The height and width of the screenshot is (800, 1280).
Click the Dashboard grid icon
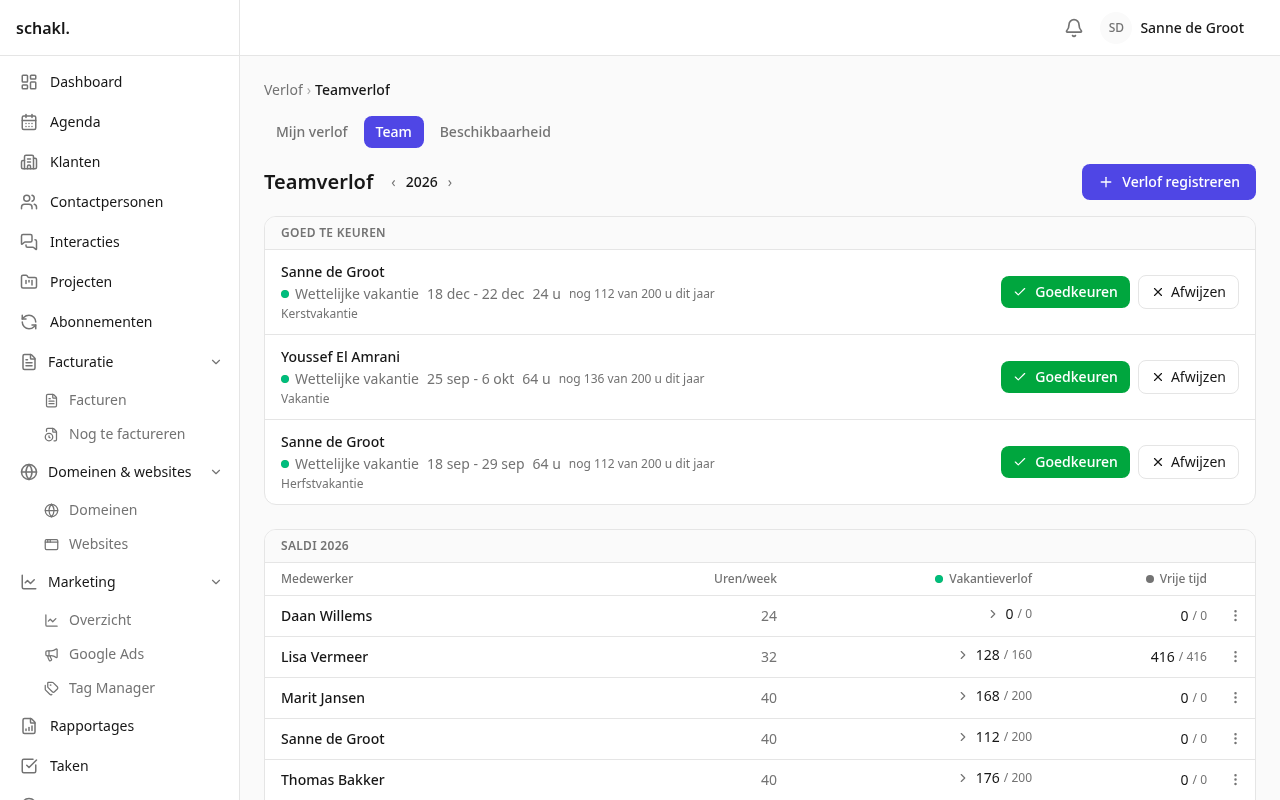click(29, 82)
